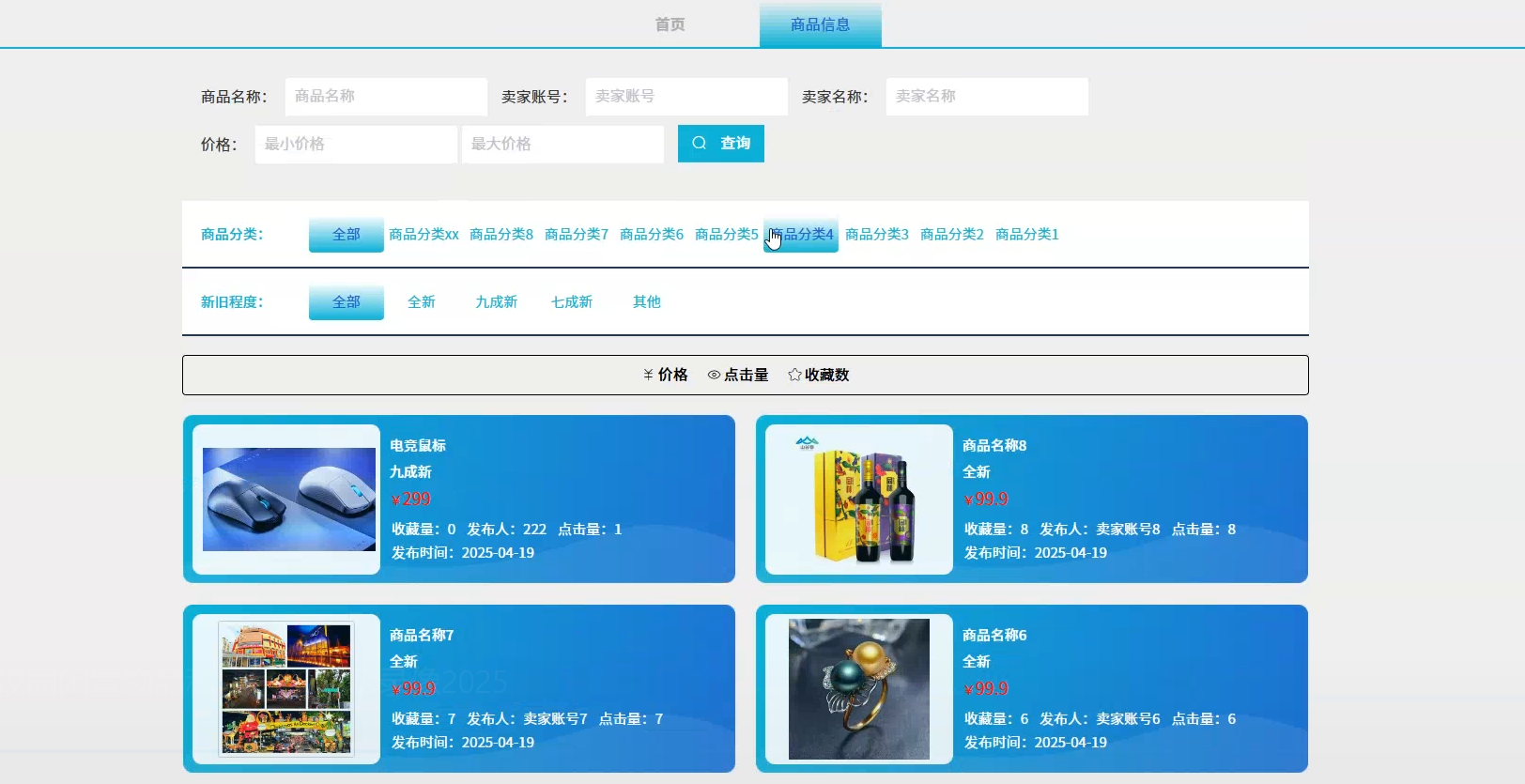Select 全部 in 新旧程度 filter
This screenshot has height=784, width=1525.
tap(347, 302)
